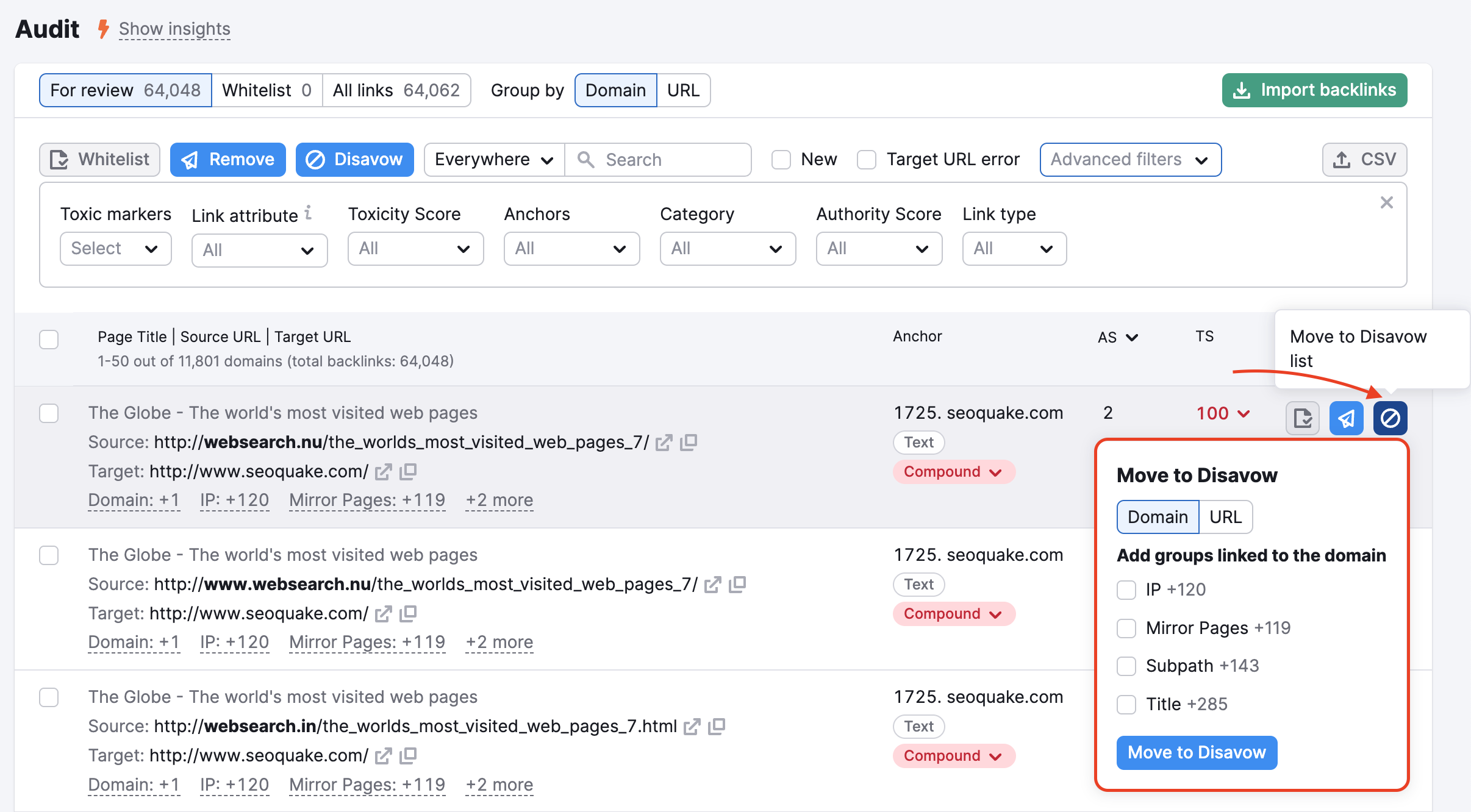Click the Import backlinks download icon
Screen dimensions: 1471x812
[1242, 90]
